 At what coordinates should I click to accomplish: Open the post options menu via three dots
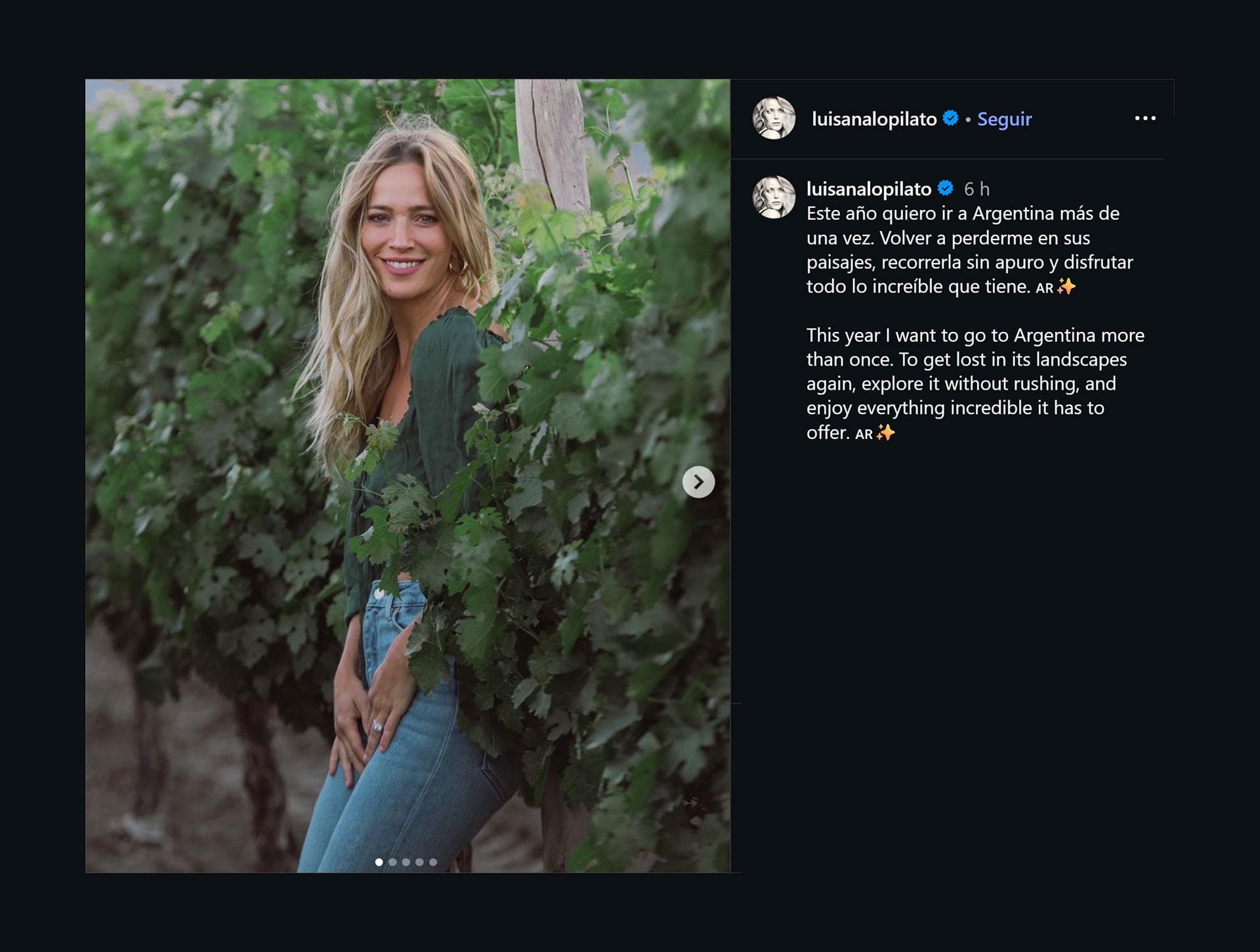[1146, 117]
